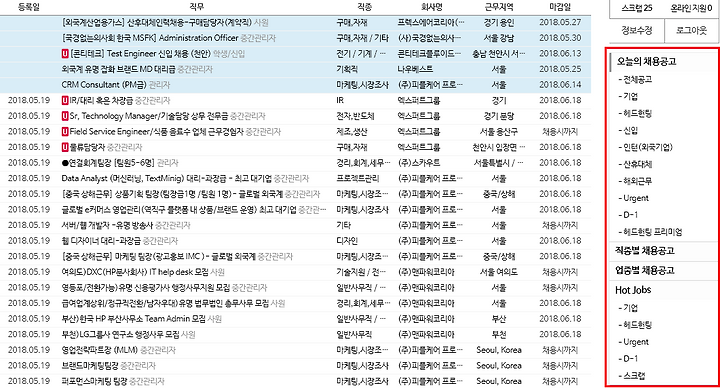Select 인턴(외국기업) in the sidebar menu

point(645,147)
